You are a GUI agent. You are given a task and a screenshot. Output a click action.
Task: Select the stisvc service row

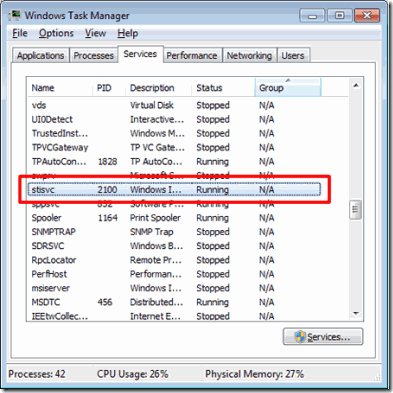[x=174, y=190]
